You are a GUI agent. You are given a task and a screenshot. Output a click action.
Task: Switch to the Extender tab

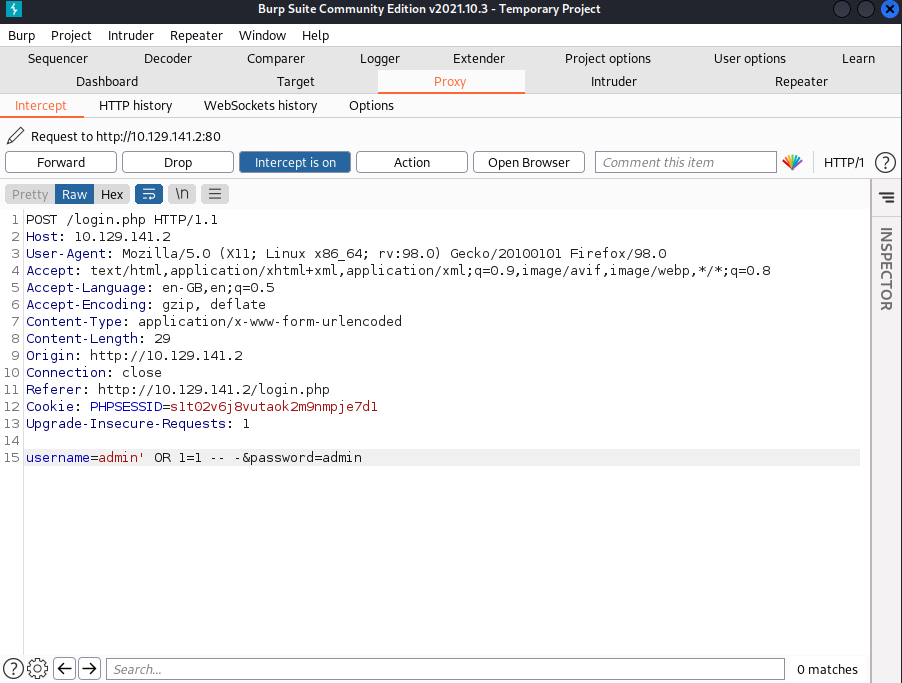pos(479,59)
